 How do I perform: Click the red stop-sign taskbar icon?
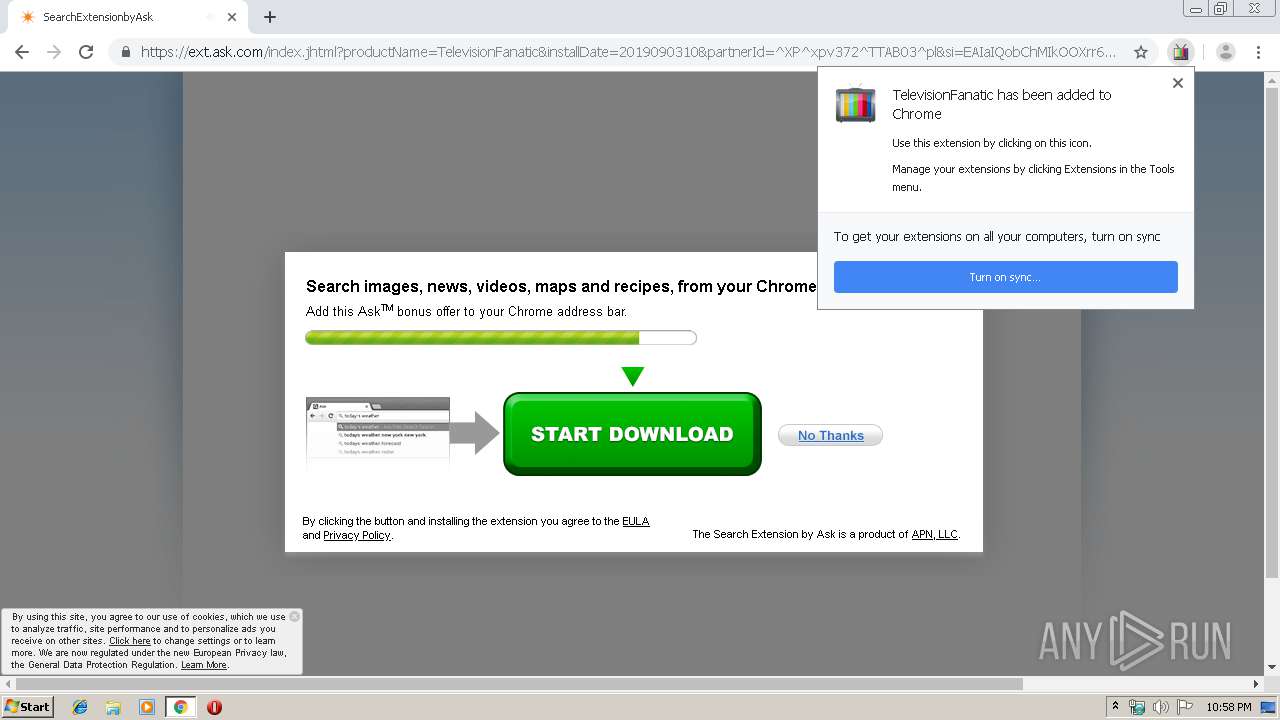point(214,707)
